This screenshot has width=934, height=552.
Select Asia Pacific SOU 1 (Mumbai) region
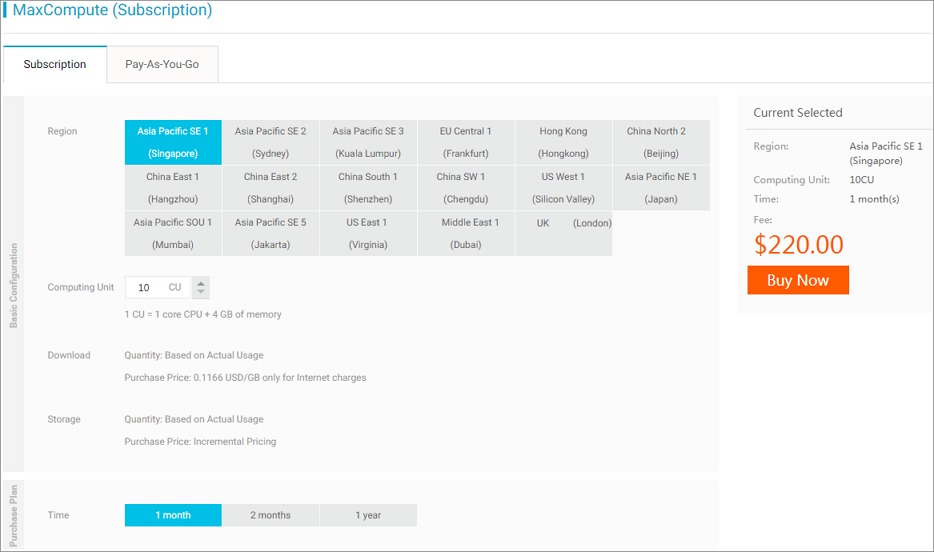(173, 233)
